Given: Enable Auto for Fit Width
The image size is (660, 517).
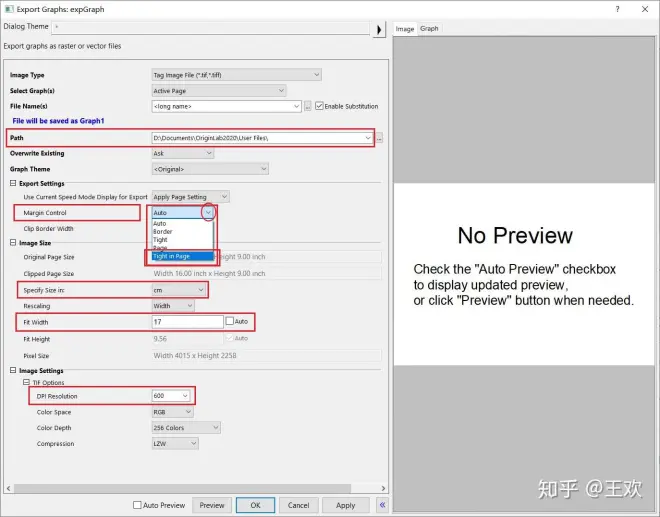Looking at the screenshot, I should [229, 321].
